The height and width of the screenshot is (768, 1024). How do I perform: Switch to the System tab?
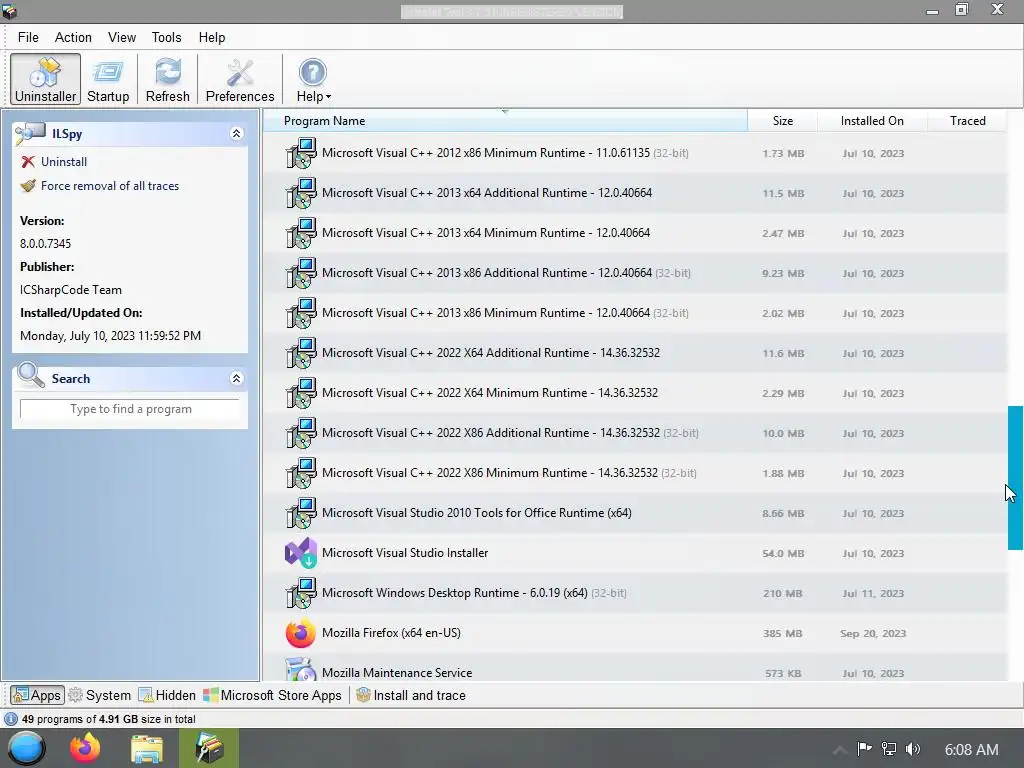click(x=100, y=695)
